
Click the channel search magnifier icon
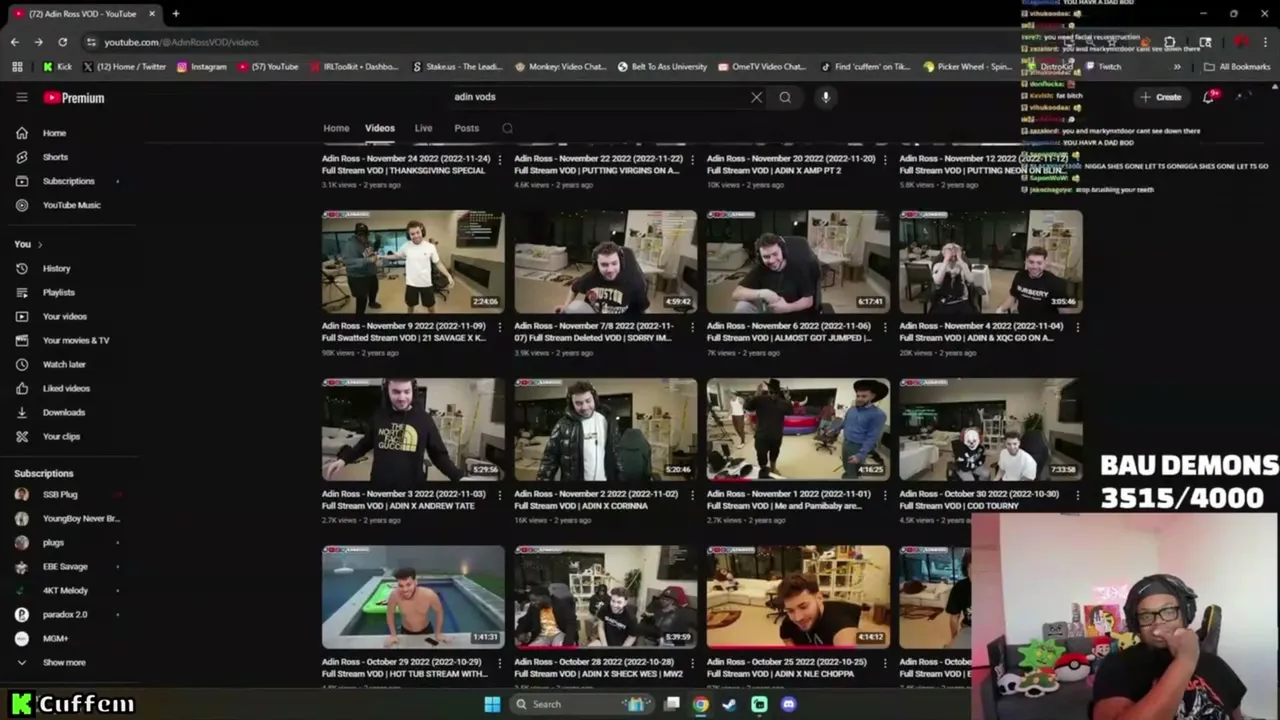click(507, 128)
